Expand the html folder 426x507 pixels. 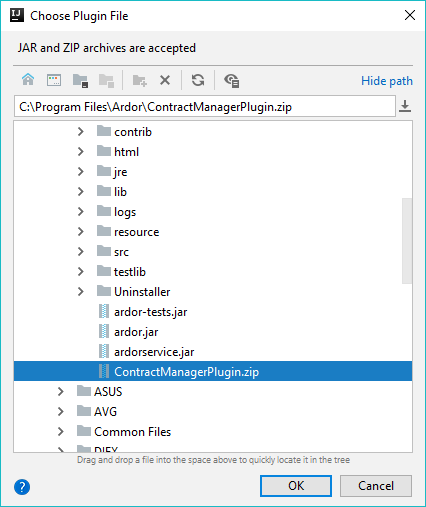tap(80, 152)
